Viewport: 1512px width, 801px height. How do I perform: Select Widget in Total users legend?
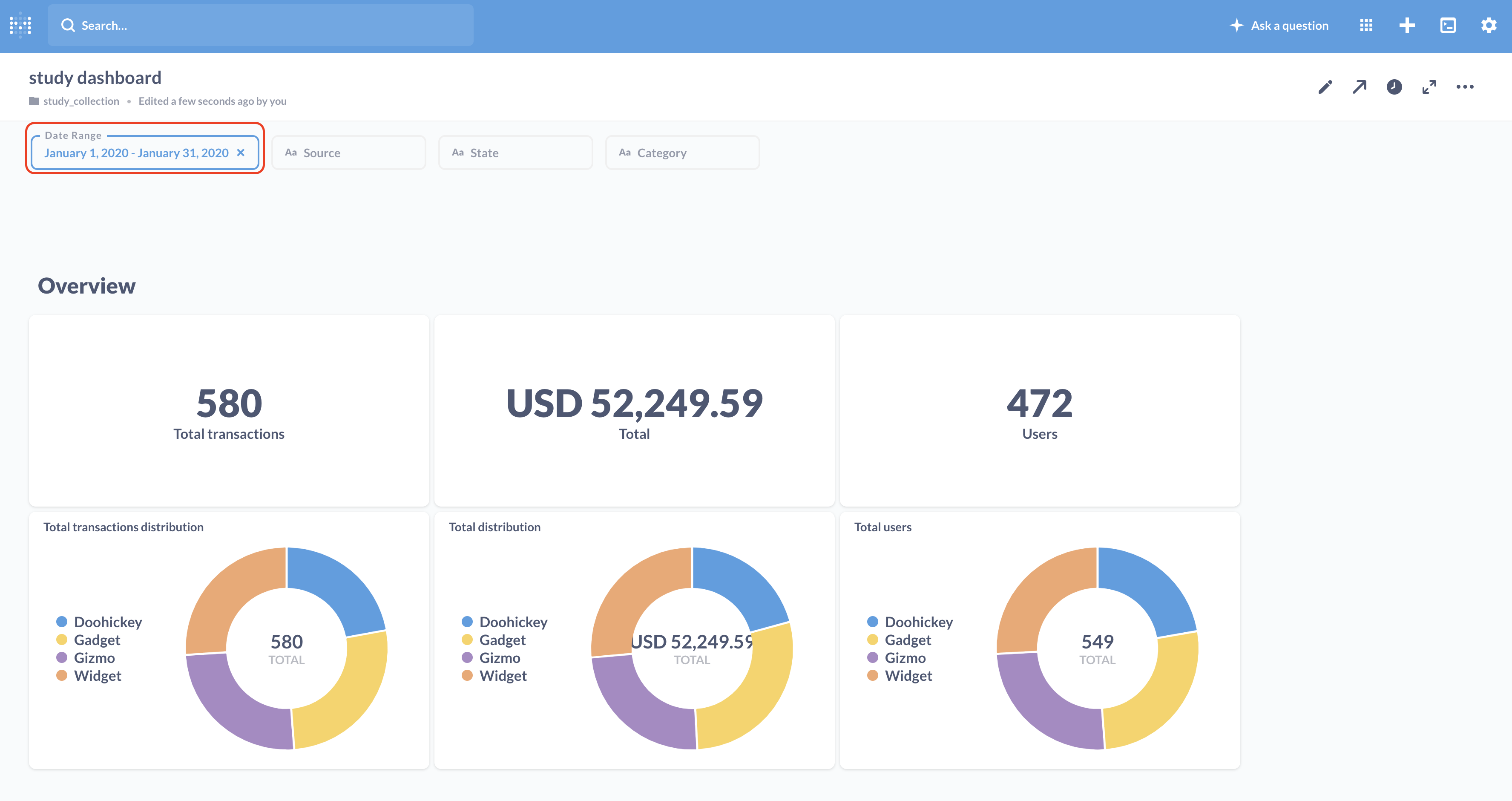point(900,675)
